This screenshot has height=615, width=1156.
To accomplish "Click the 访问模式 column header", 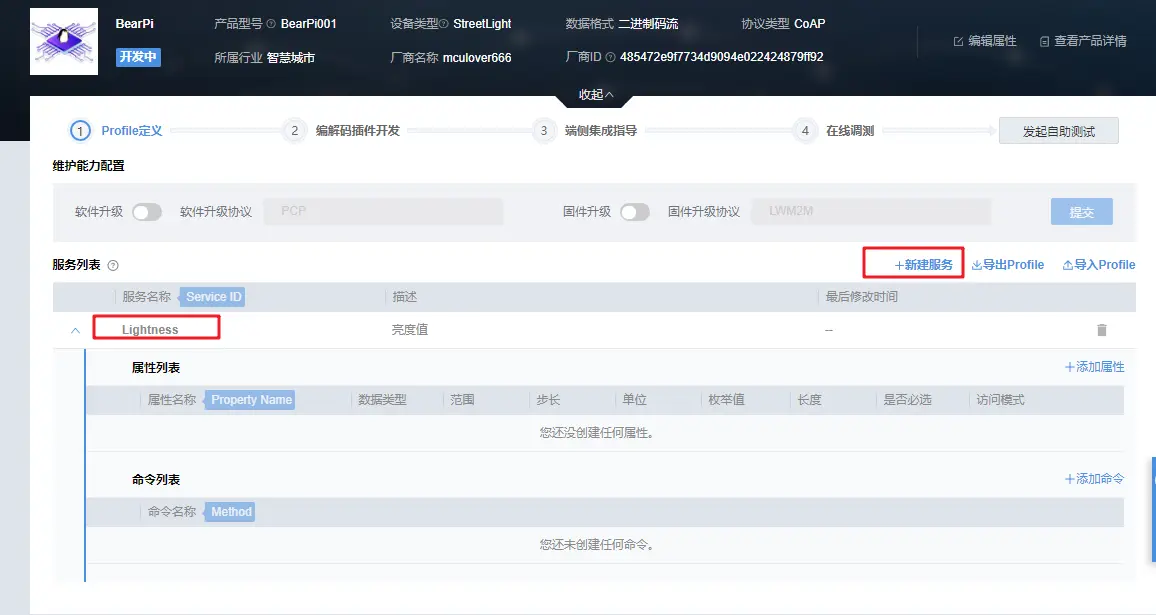I will coord(1000,400).
